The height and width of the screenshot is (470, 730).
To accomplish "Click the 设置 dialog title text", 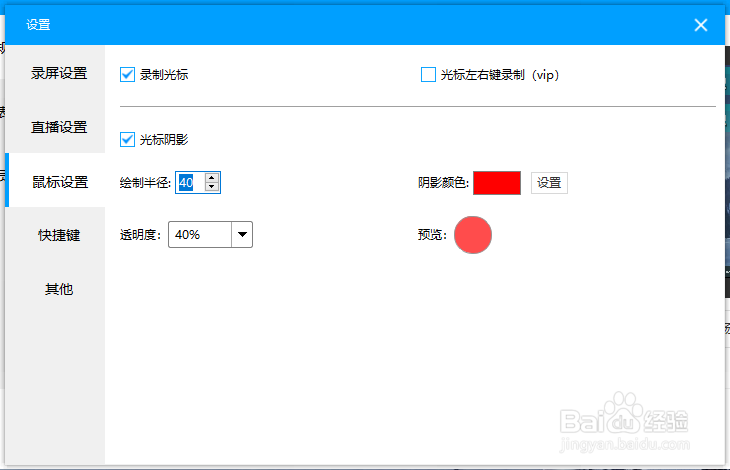I will [38, 25].
